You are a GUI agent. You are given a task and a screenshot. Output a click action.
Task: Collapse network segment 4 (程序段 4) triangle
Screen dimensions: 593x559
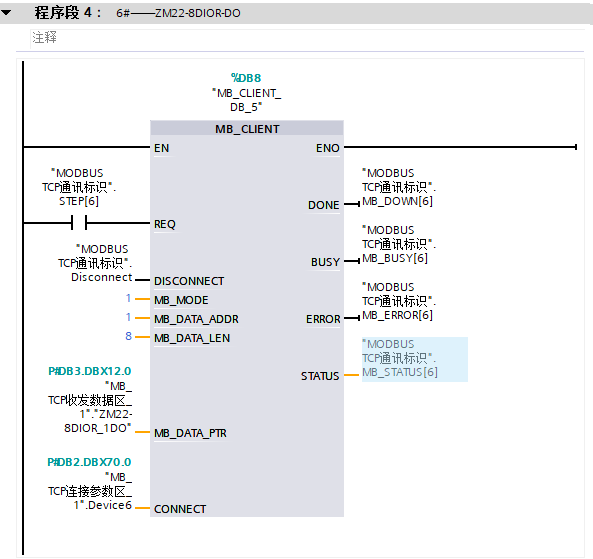point(6,13)
